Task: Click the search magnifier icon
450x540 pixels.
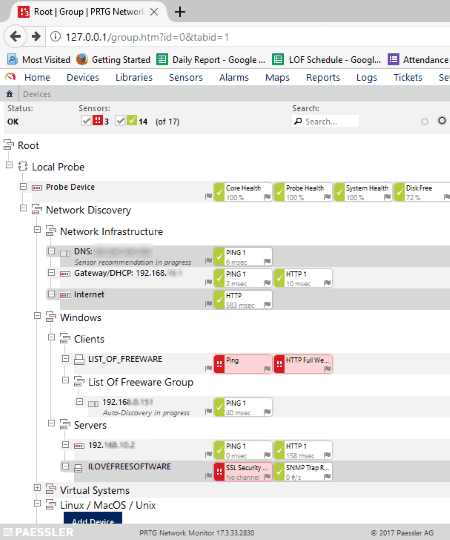Action: (298, 121)
